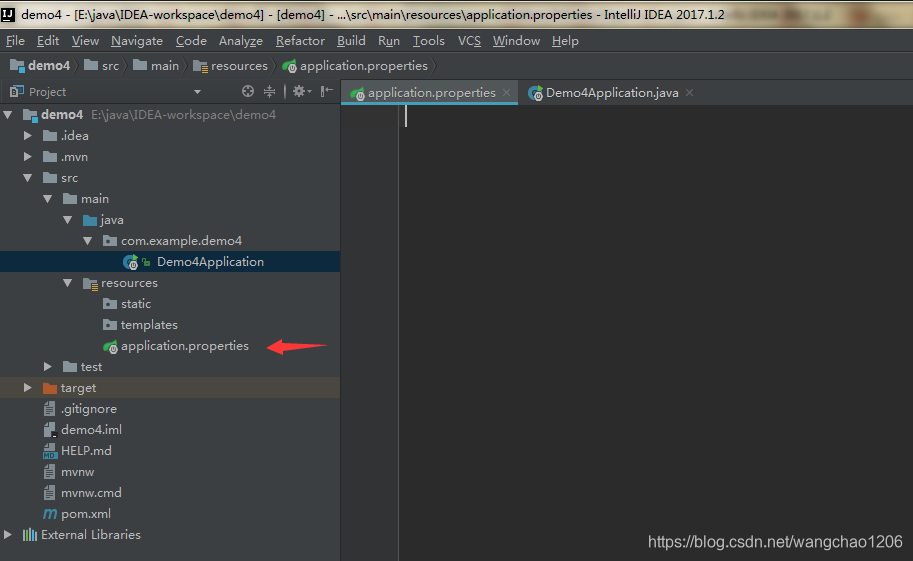Screen dimensions: 913x561
Task: Open the Refactor menu
Action: pyautogui.click(x=300, y=41)
